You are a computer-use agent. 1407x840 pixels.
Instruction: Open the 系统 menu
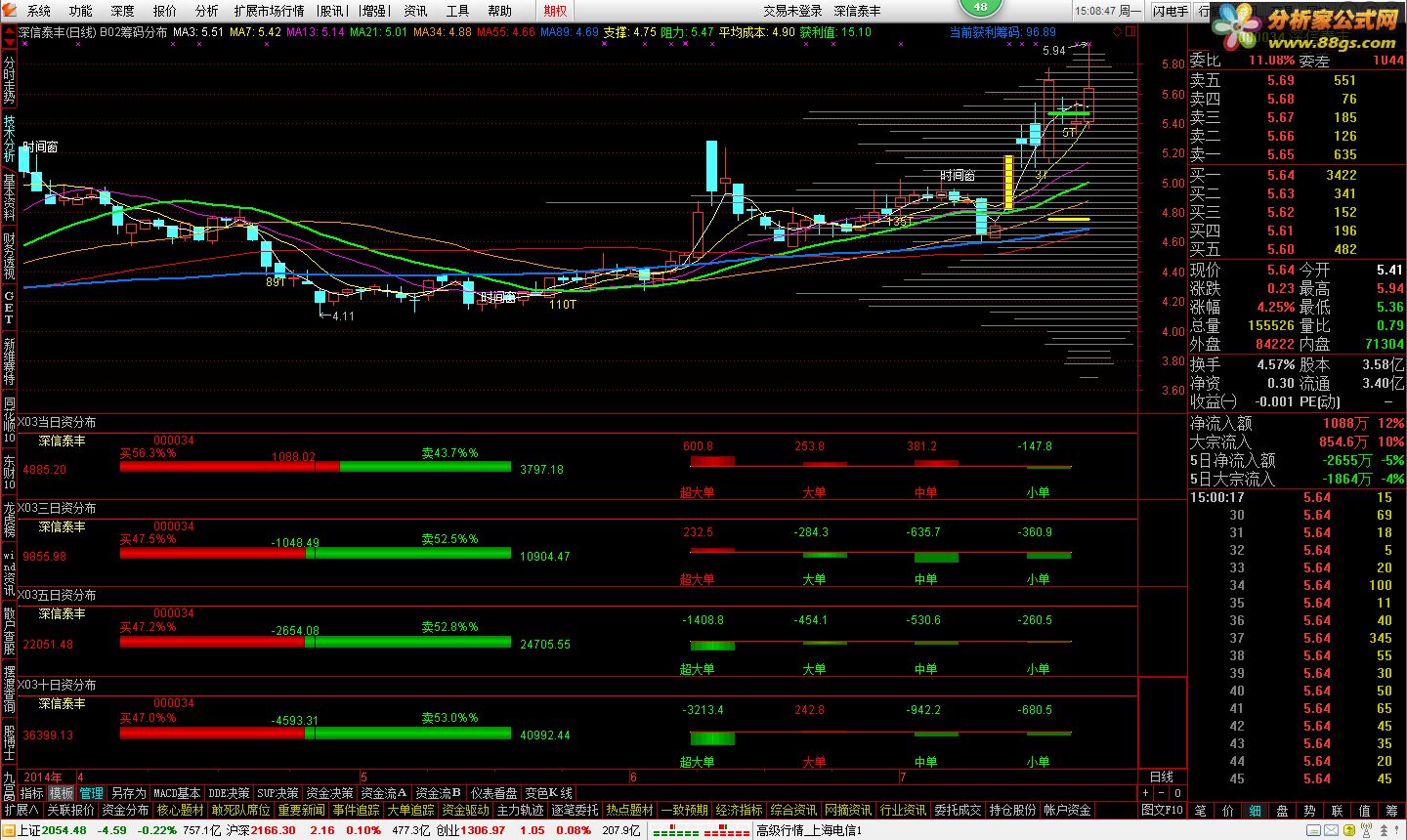pos(39,11)
